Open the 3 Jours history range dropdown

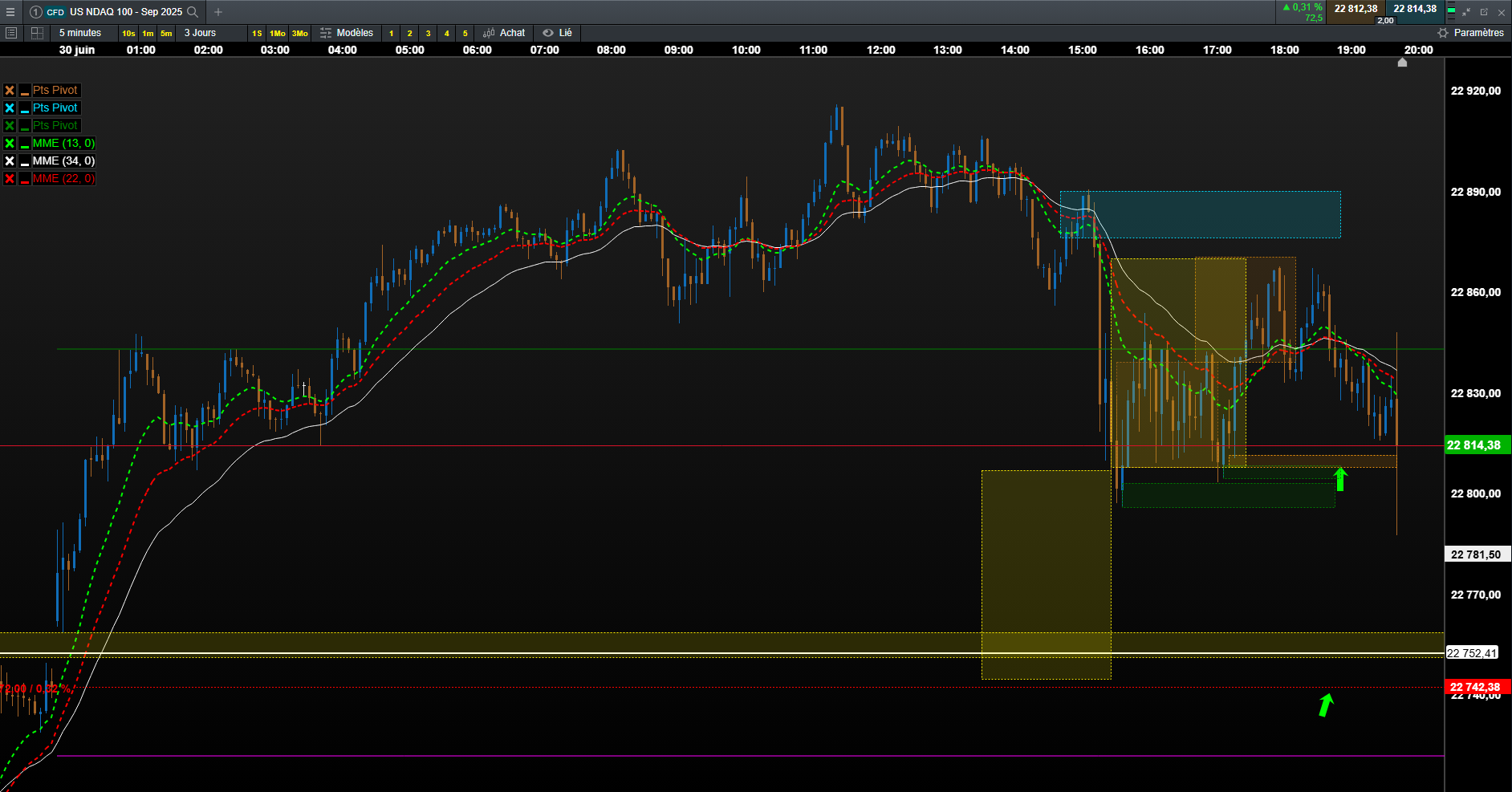(x=201, y=33)
